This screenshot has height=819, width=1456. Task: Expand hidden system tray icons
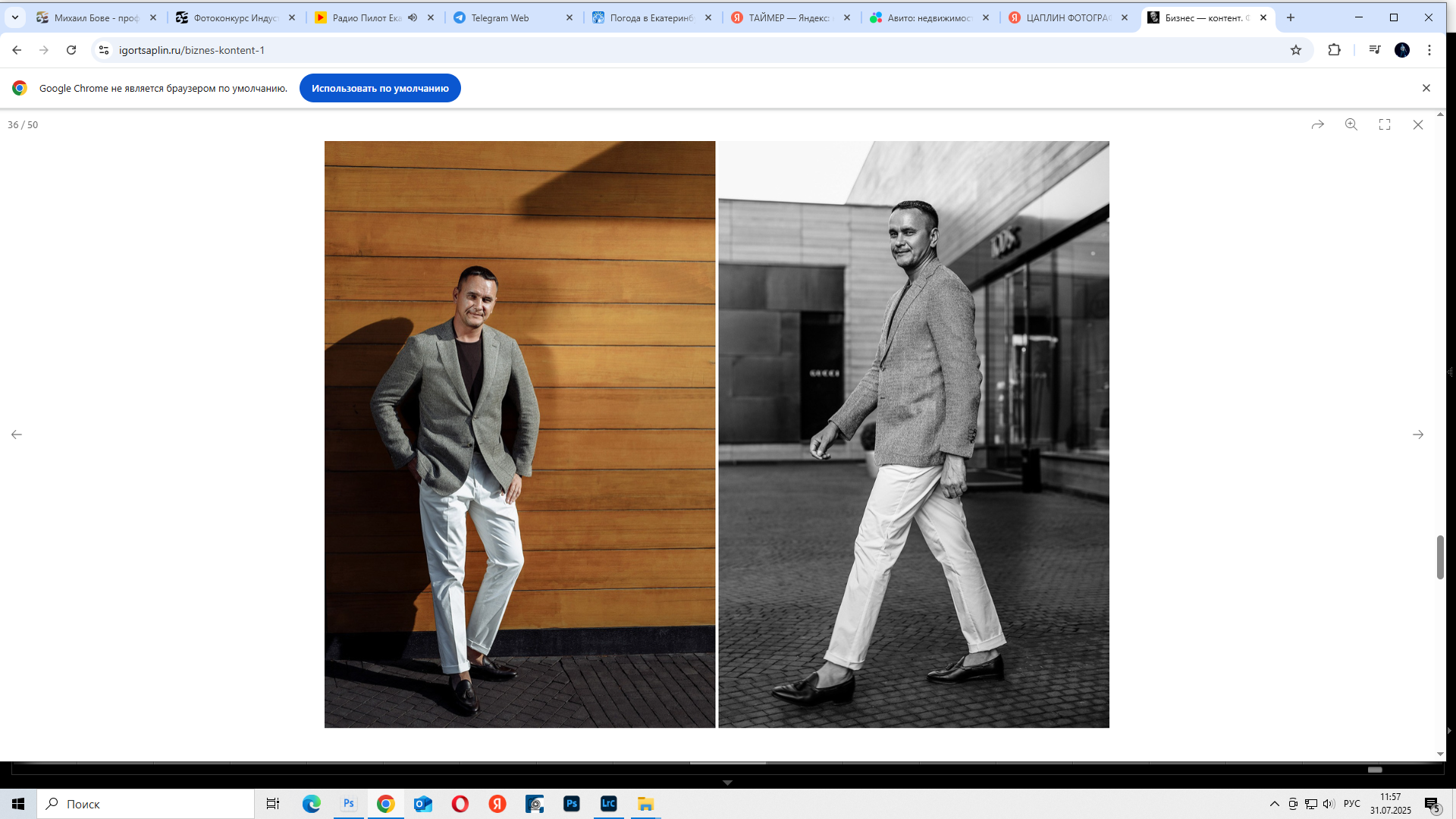coord(1275,804)
